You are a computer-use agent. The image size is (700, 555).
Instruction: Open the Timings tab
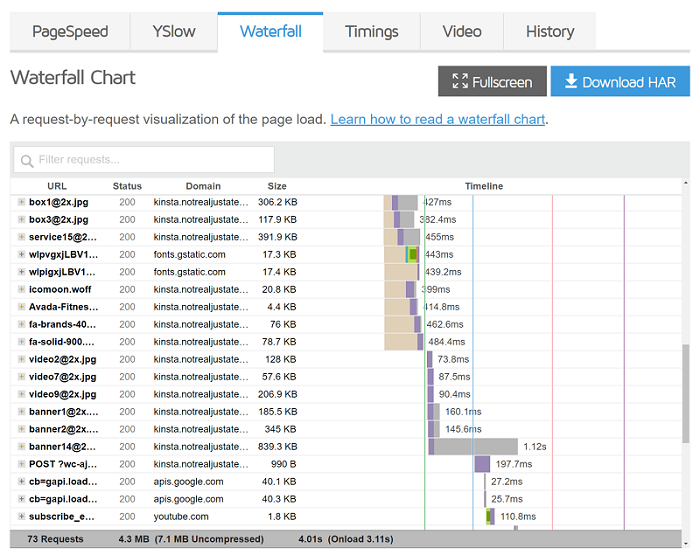pos(372,31)
